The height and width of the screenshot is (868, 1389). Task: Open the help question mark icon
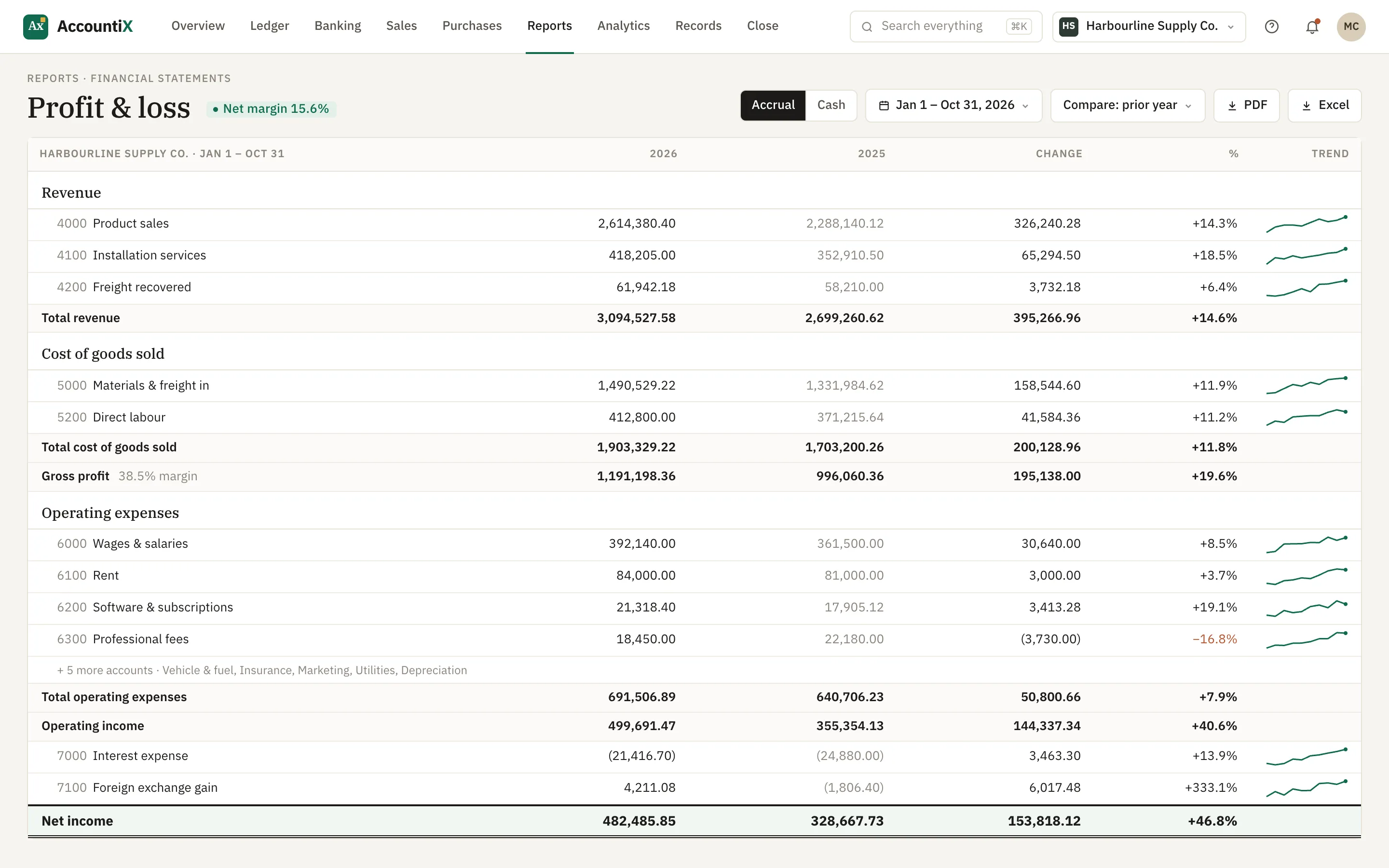1271,27
